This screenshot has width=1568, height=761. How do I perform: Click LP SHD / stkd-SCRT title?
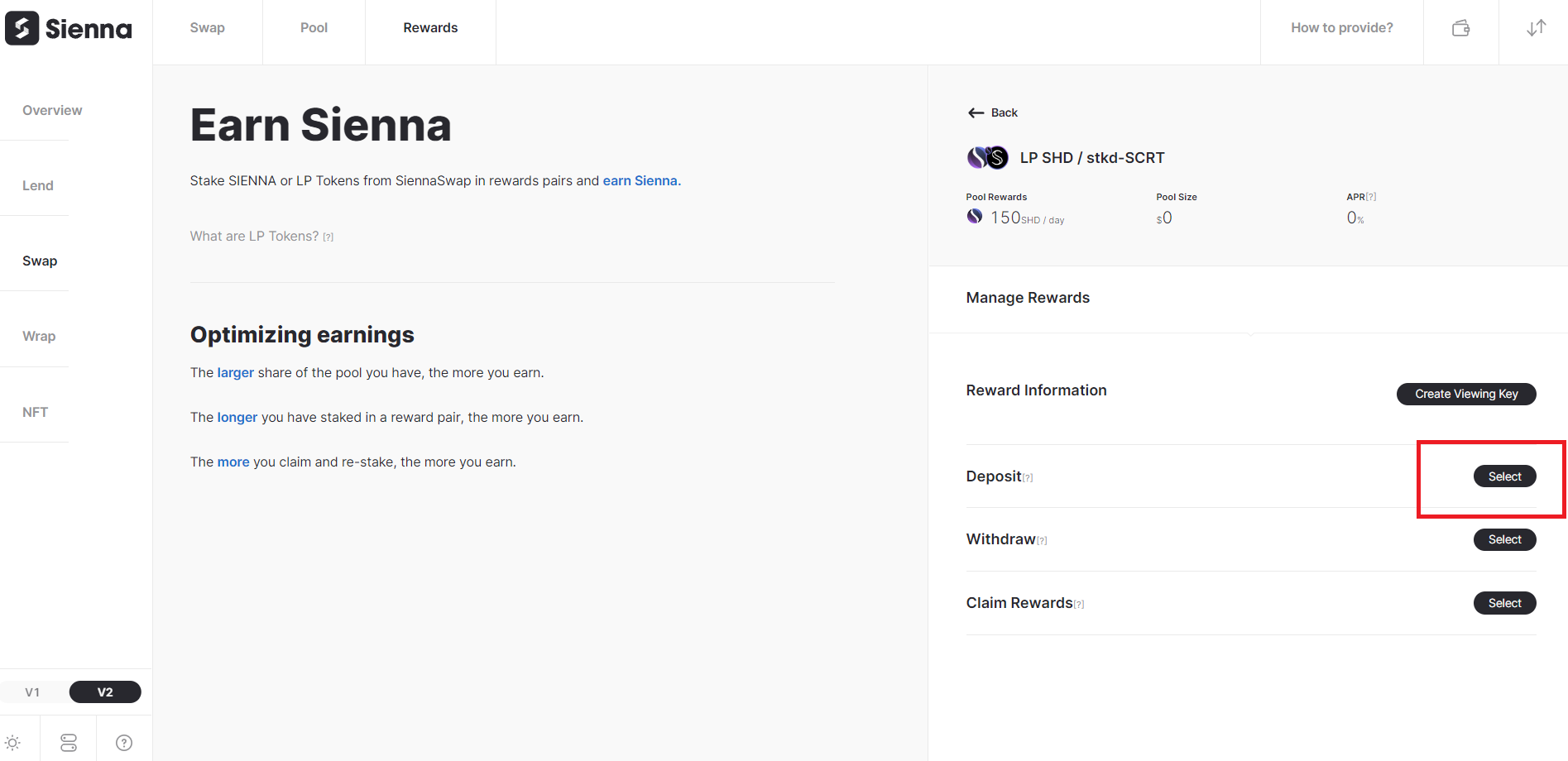coord(1092,158)
